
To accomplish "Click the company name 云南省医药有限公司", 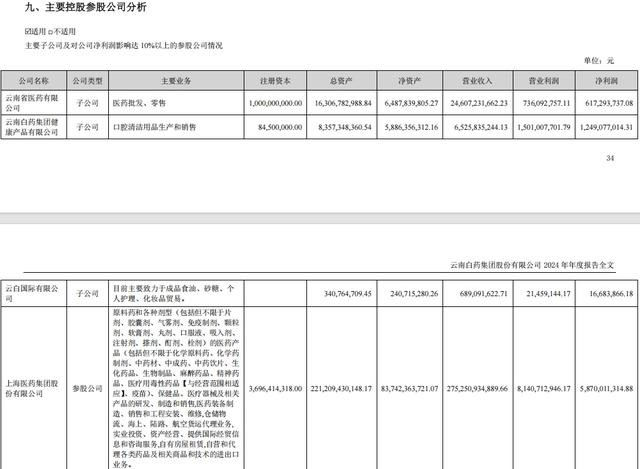I will (32, 103).
